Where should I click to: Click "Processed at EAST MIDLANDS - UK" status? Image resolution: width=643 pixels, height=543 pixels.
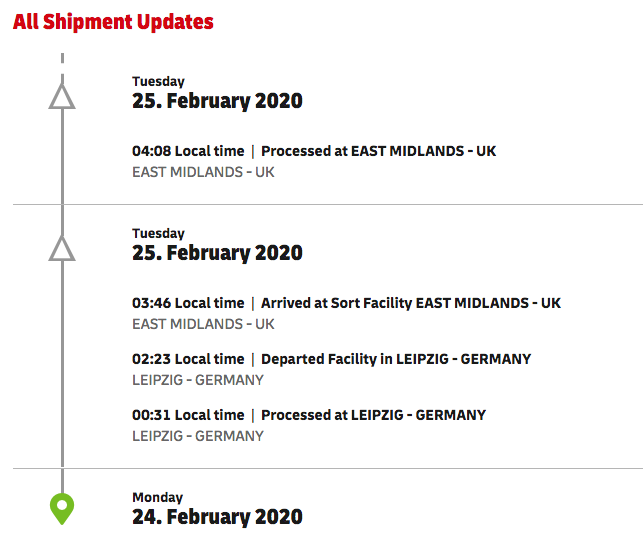click(378, 151)
